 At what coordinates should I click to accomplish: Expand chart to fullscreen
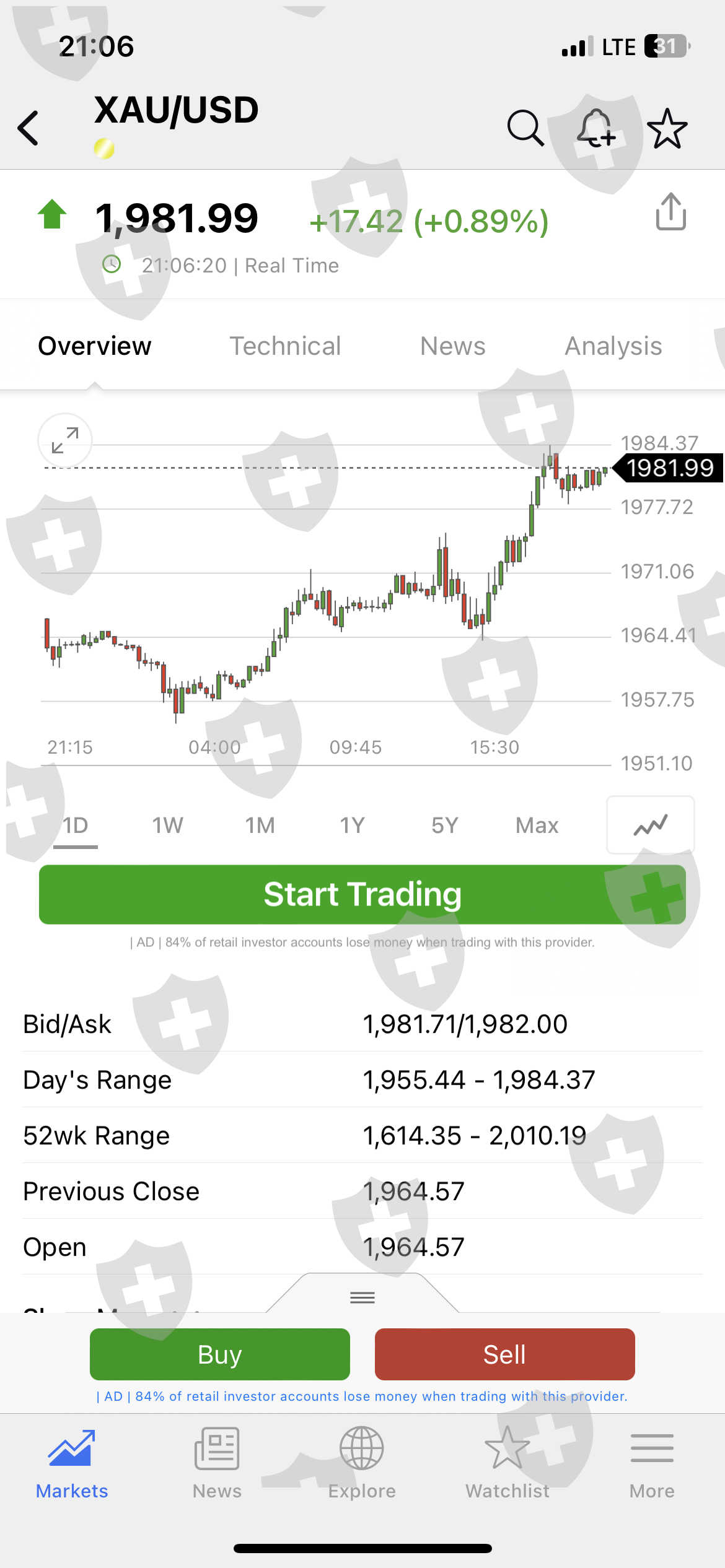65,440
